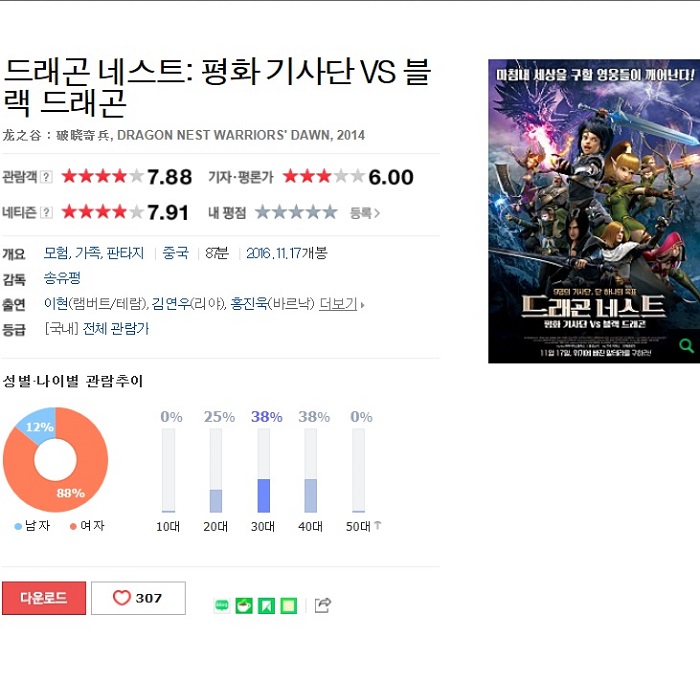
Task: Click the heart like icon
Action: coord(121,597)
